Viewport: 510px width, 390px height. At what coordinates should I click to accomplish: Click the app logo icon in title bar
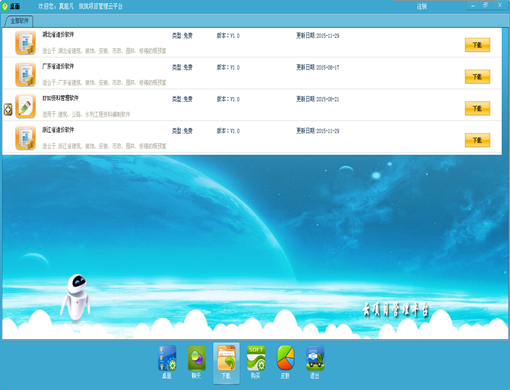point(5,6)
